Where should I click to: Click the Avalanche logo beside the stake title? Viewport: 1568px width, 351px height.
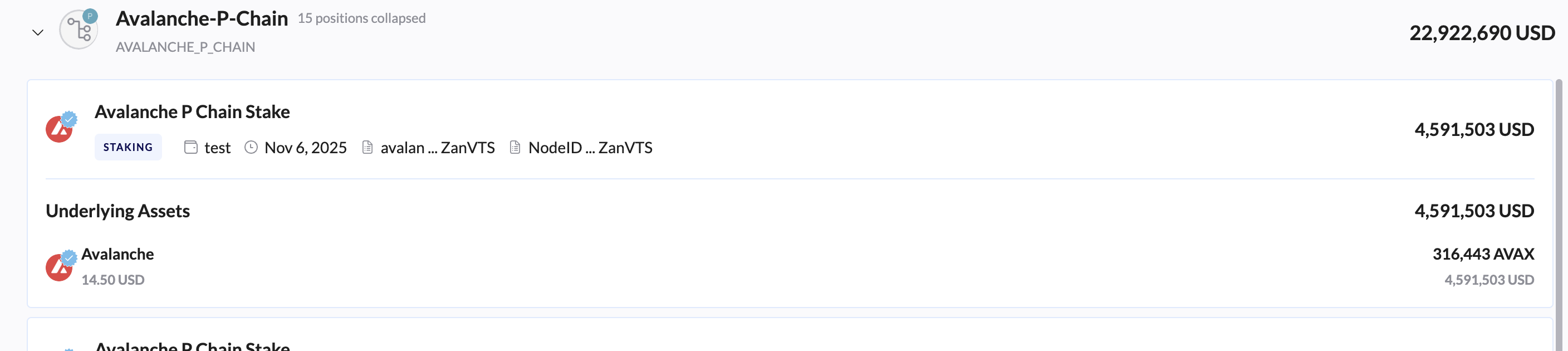[60, 129]
